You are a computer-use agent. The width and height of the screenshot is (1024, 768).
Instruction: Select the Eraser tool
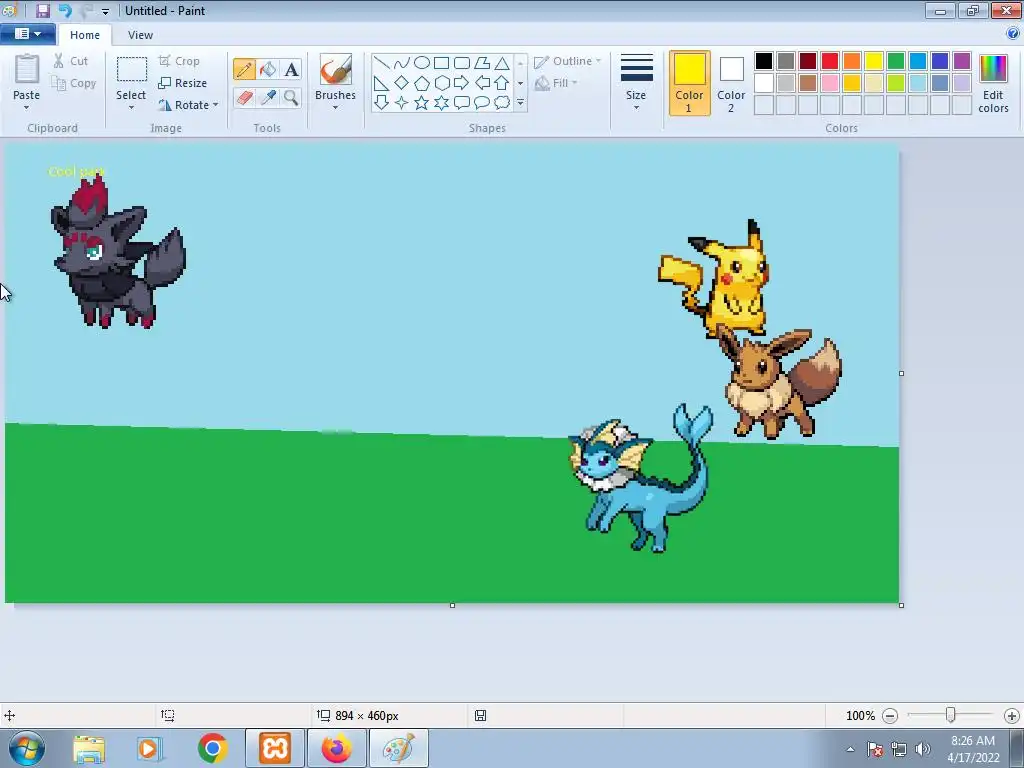(x=244, y=98)
